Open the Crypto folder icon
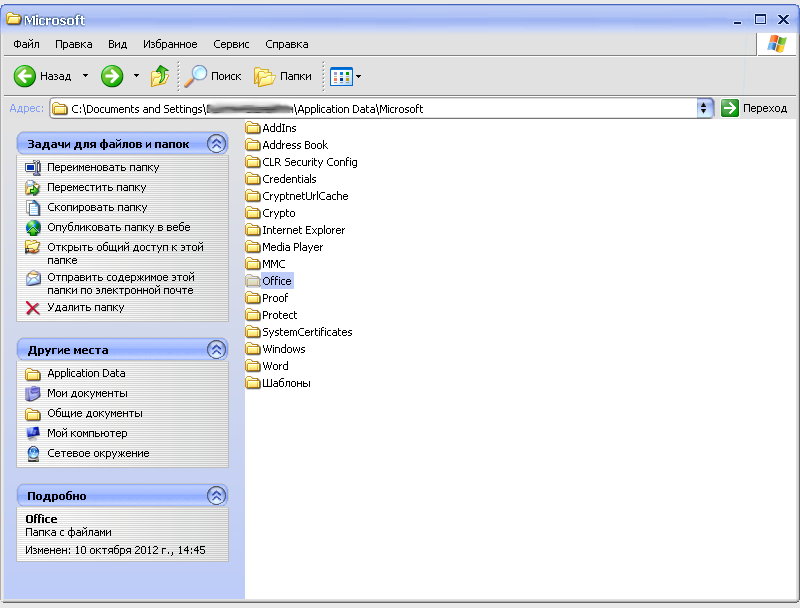 pyautogui.click(x=253, y=213)
